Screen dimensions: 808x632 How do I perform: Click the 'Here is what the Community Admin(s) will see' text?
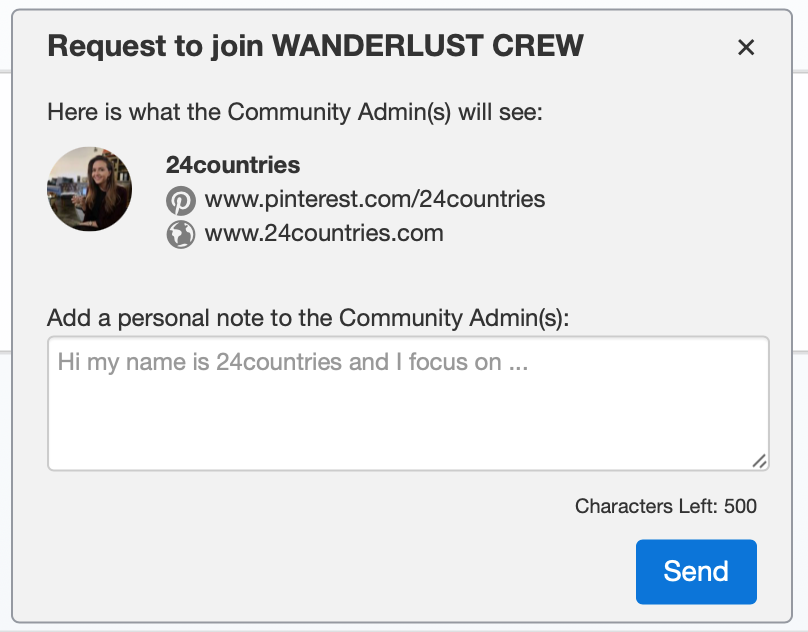coord(294,112)
